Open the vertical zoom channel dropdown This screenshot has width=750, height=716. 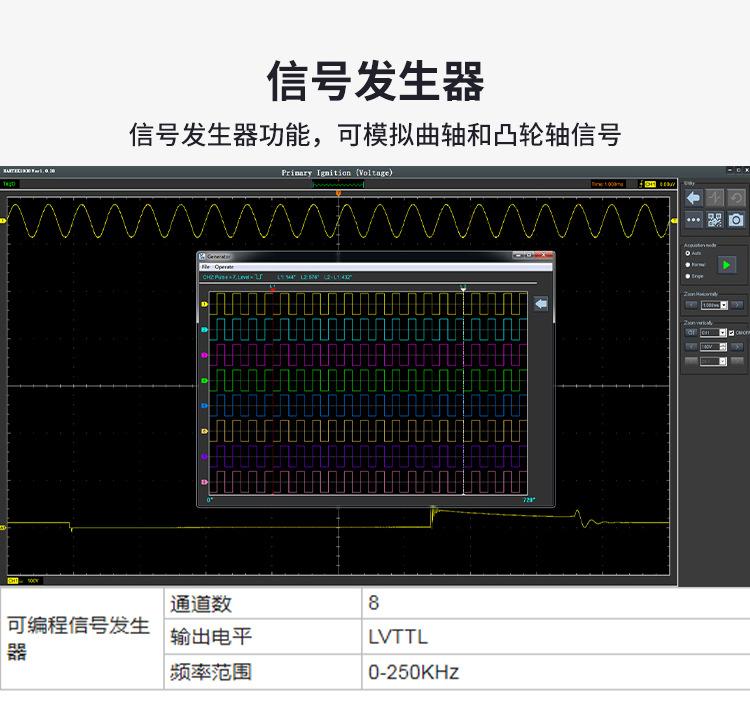pos(713,333)
